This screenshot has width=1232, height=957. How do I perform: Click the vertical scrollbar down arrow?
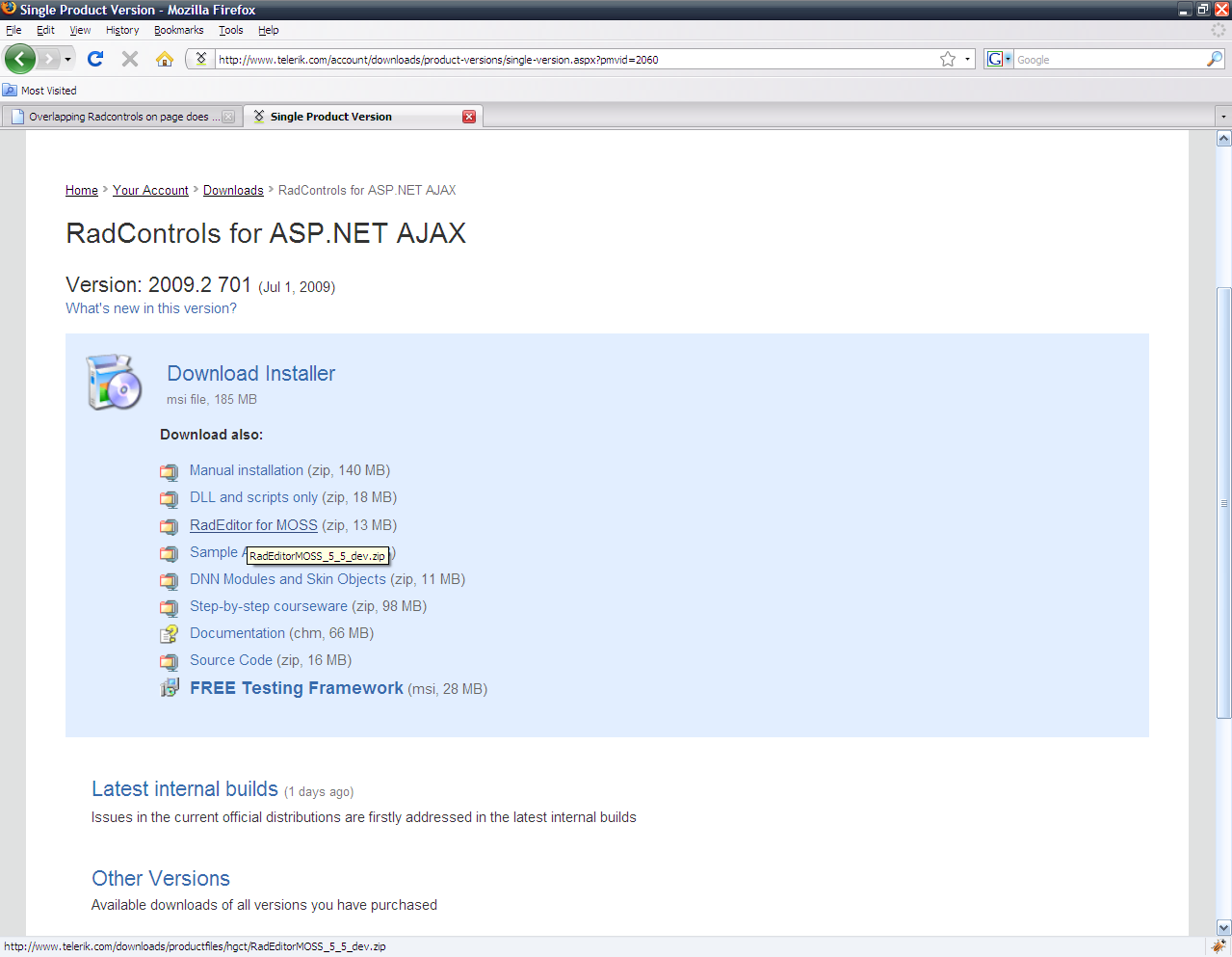click(x=1224, y=927)
